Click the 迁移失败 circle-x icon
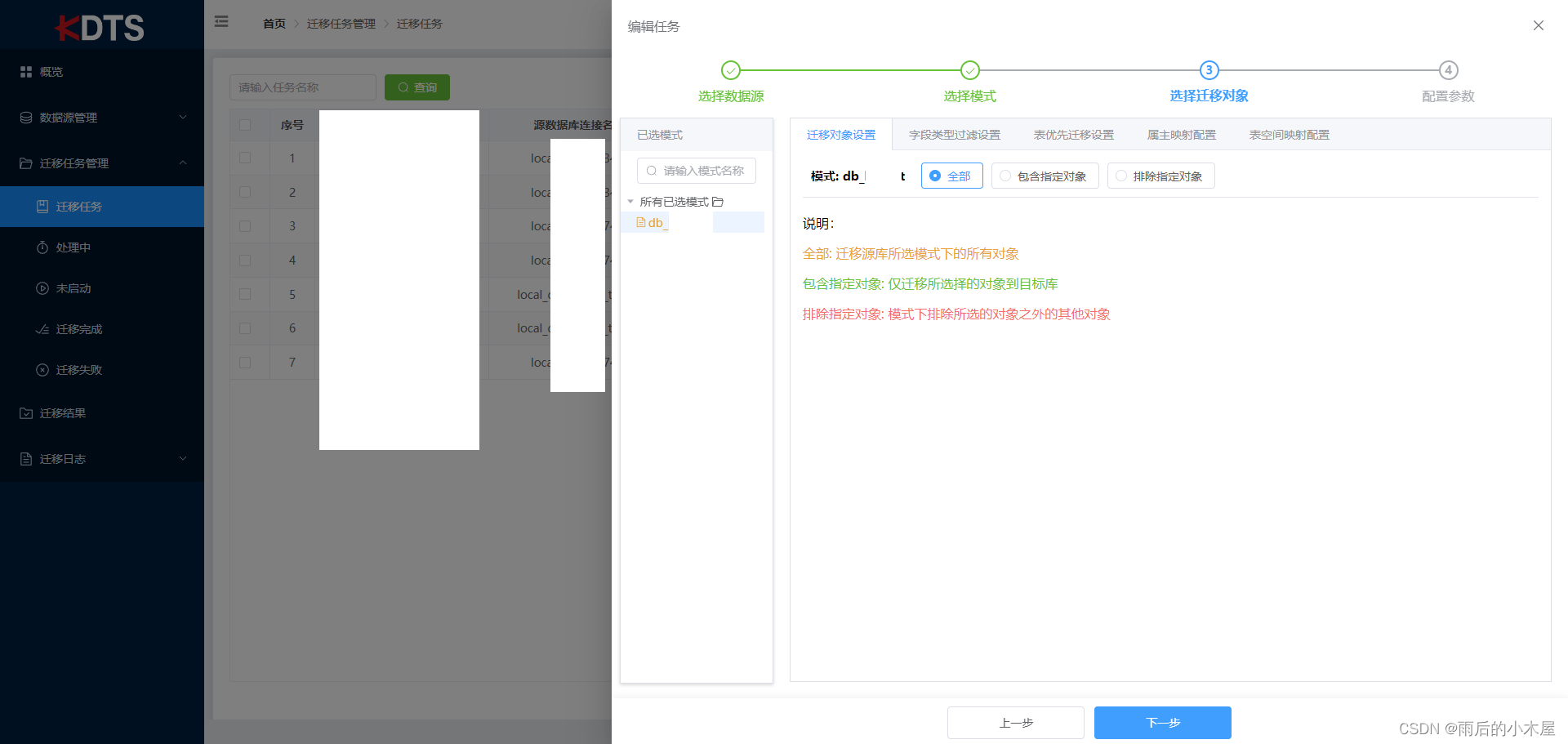 click(42, 370)
